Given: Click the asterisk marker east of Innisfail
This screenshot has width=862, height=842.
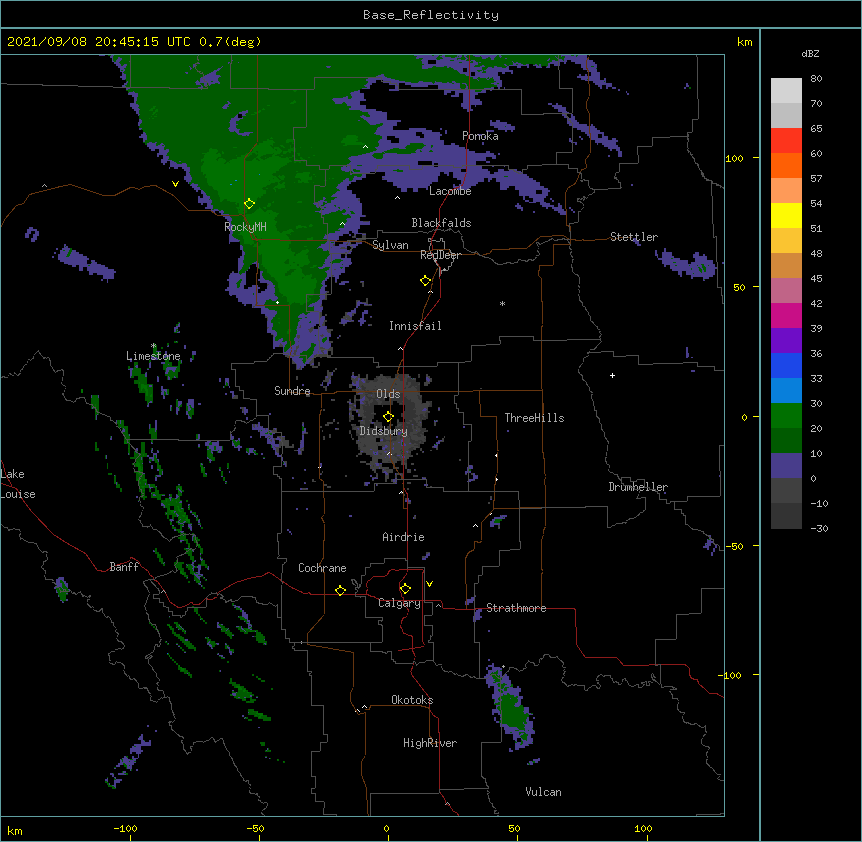Looking at the screenshot, I should click(502, 303).
